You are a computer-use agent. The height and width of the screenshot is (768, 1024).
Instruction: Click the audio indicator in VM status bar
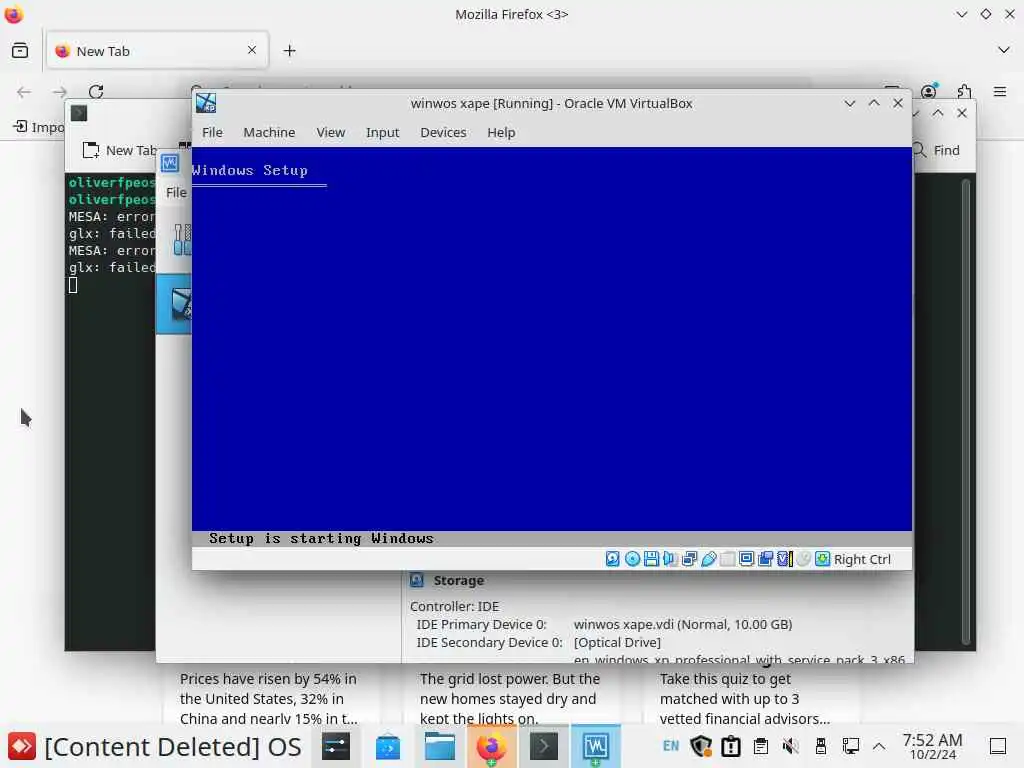670,559
